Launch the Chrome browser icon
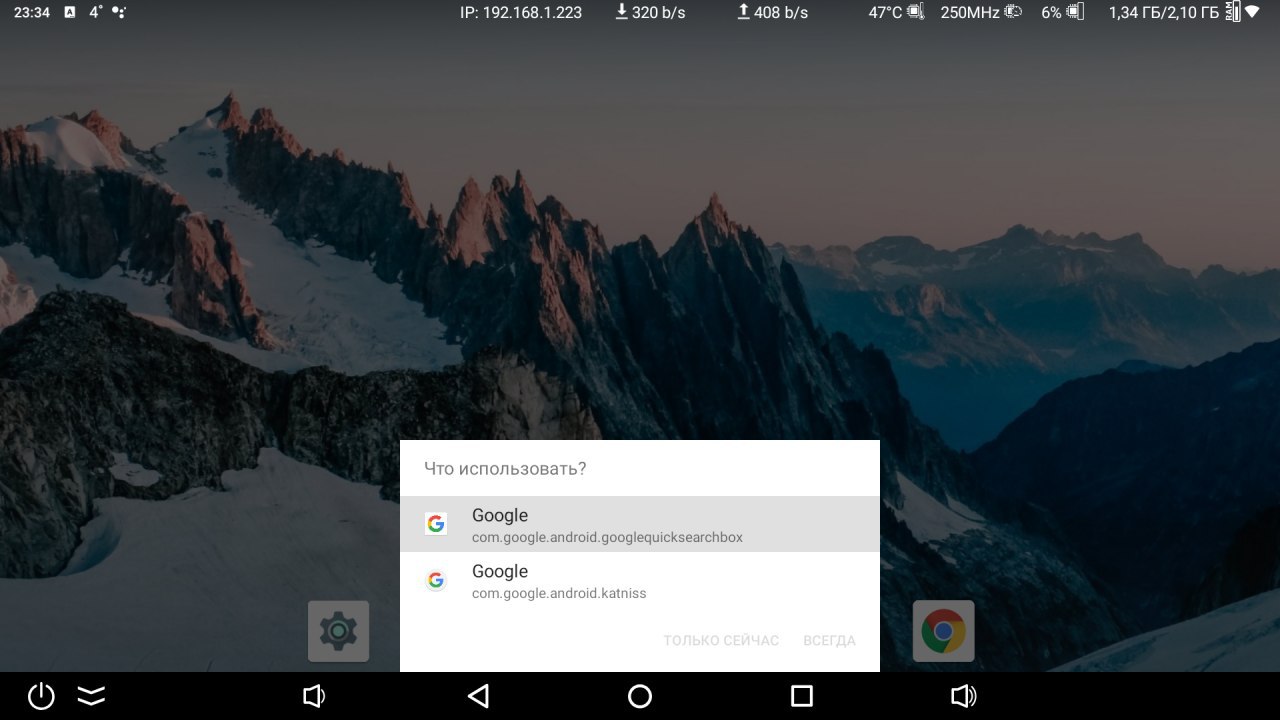 pyautogui.click(x=943, y=631)
